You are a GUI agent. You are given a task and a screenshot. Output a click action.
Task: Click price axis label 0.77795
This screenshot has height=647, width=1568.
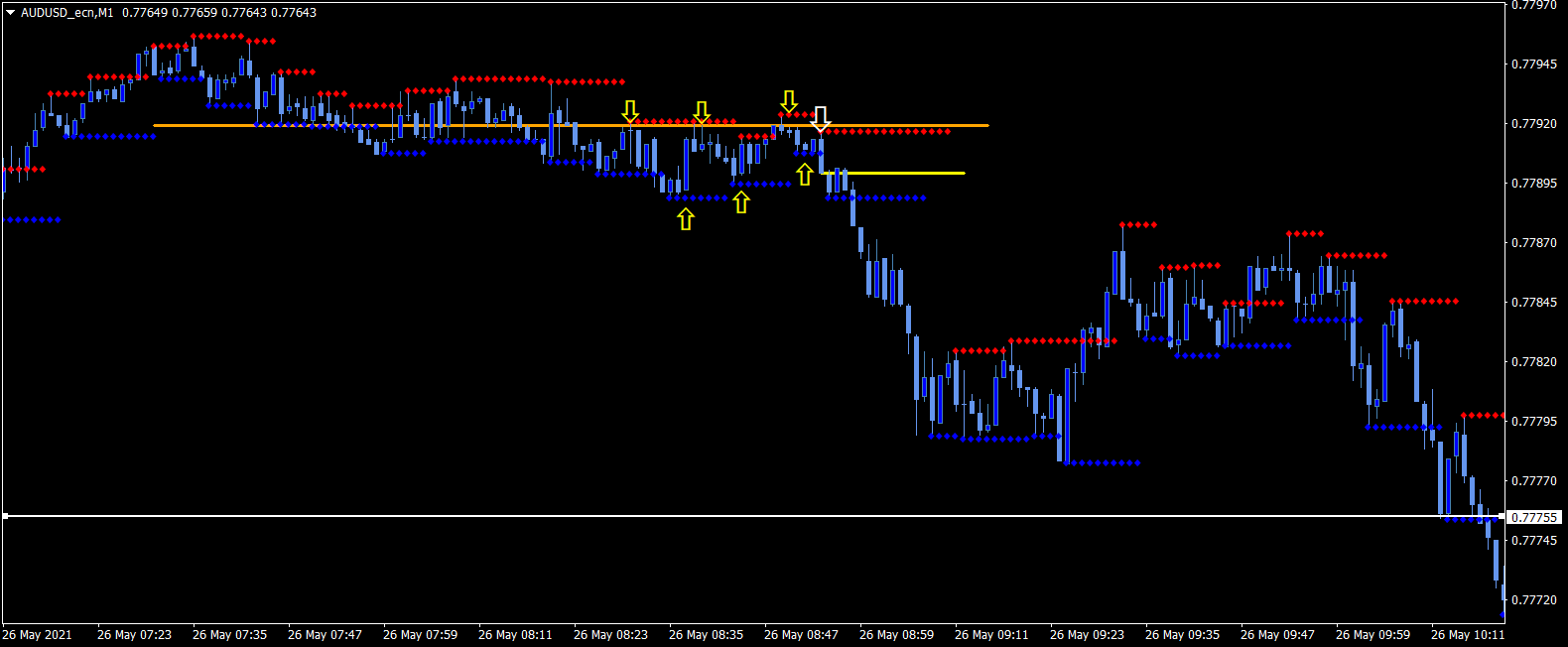(1534, 422)
